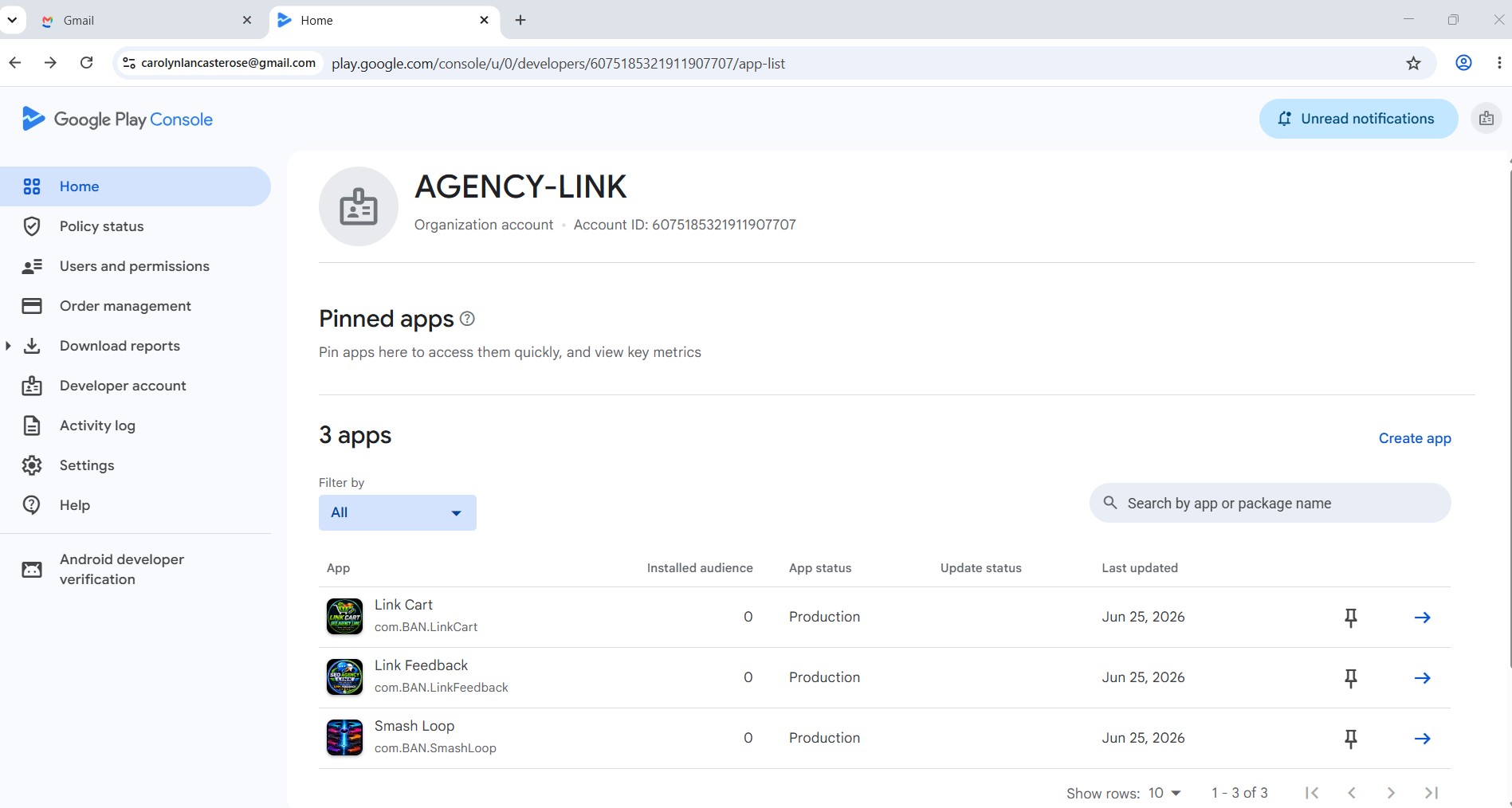The width and height of the screenshot is (1512, 808).
Task: Open Smash Loop with arrow icon
Action: tap(1423, 739)
